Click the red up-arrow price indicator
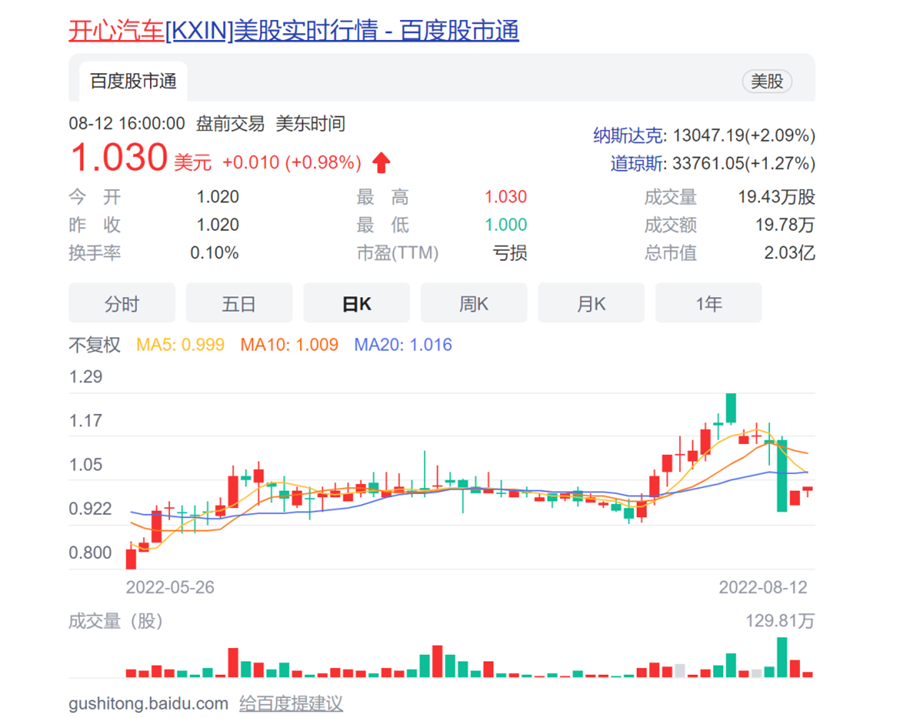The image size is (900, 718). 381,162
